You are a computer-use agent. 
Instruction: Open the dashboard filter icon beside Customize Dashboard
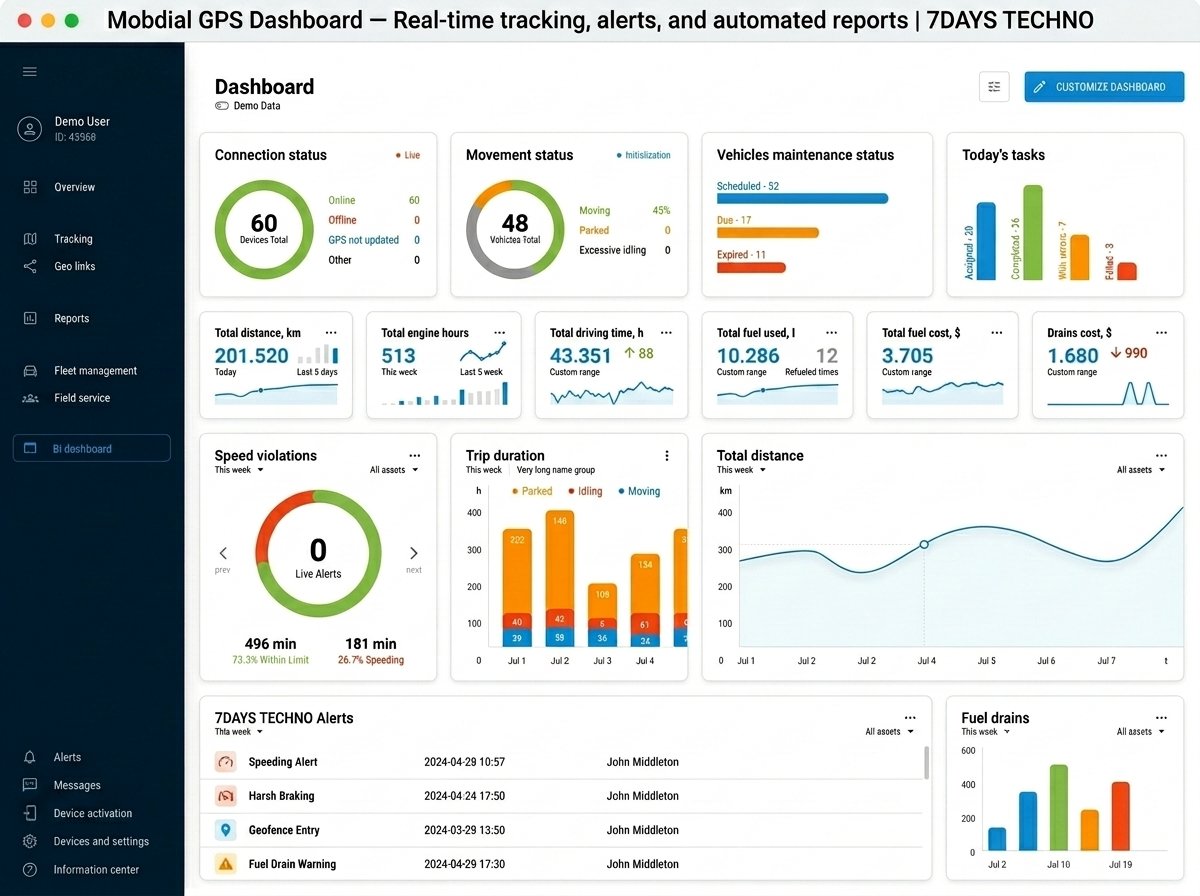[x=994, y=87]
